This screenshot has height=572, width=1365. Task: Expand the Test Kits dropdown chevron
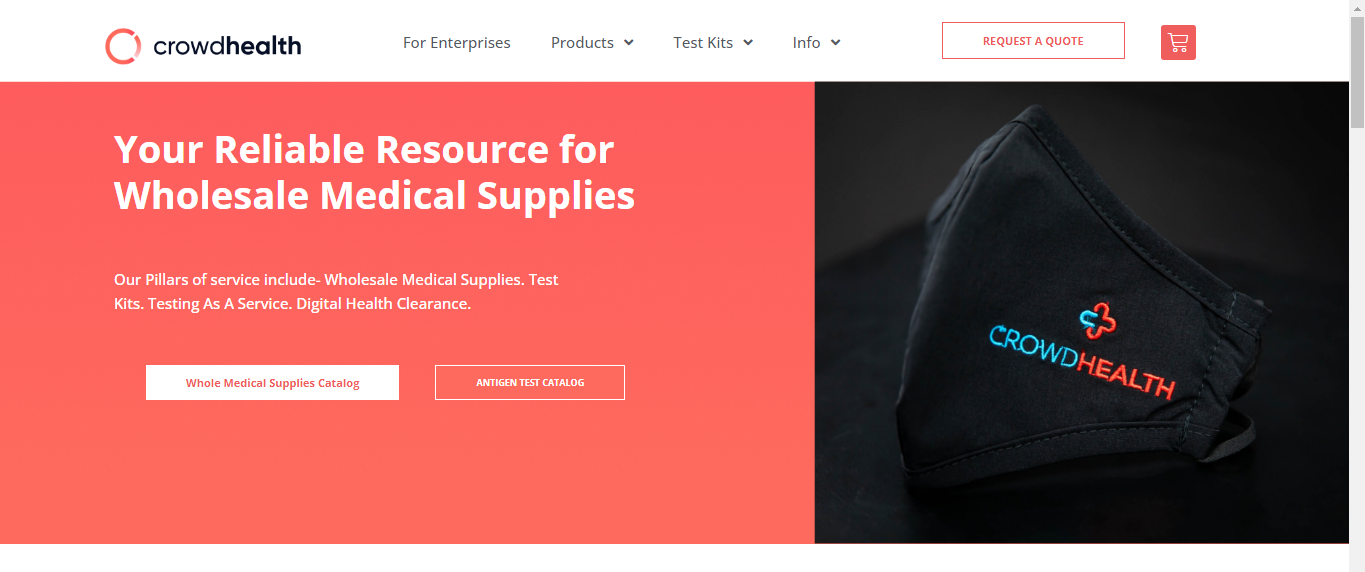[x=748, y=43]
